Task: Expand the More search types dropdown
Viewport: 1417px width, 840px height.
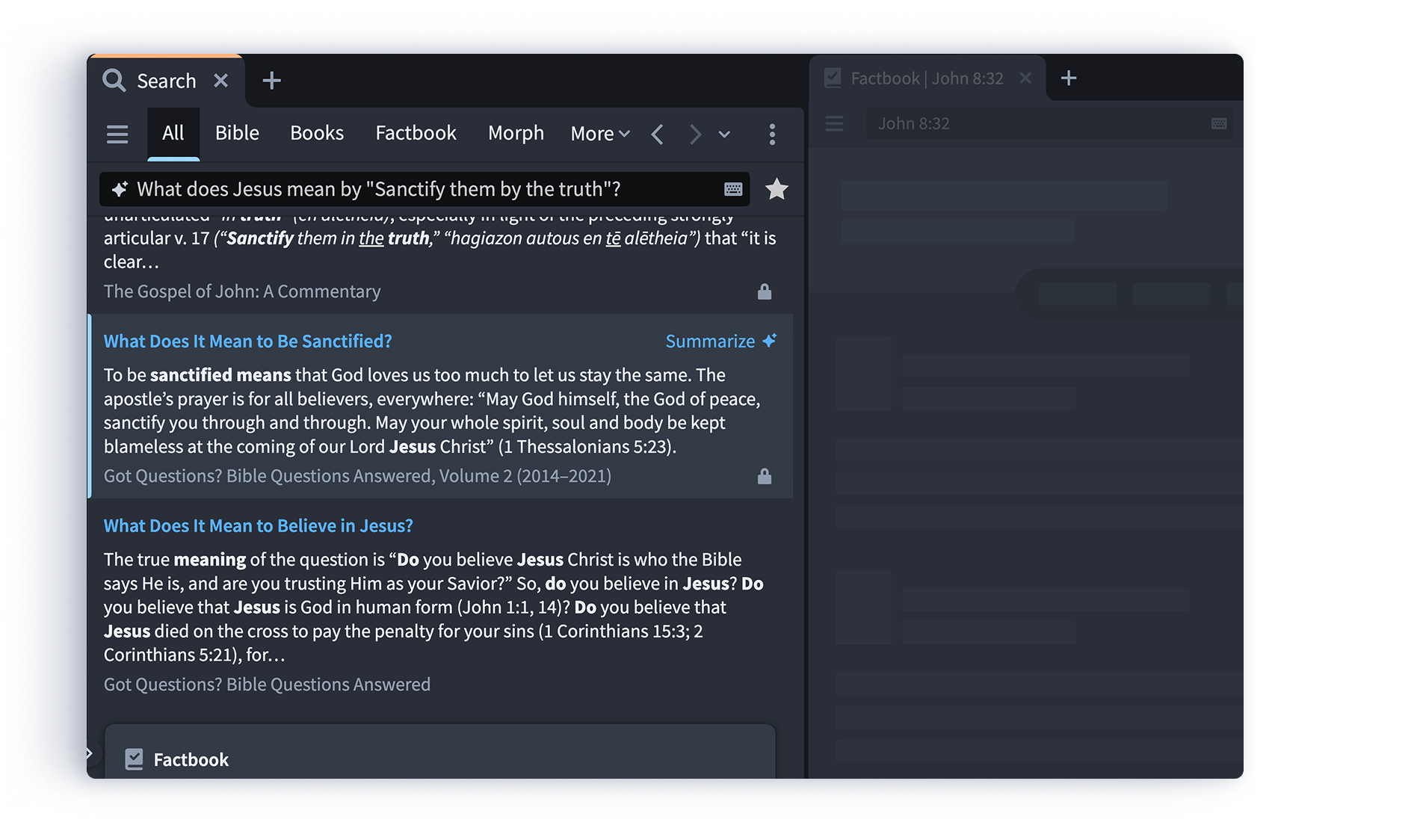Action: 600,134
